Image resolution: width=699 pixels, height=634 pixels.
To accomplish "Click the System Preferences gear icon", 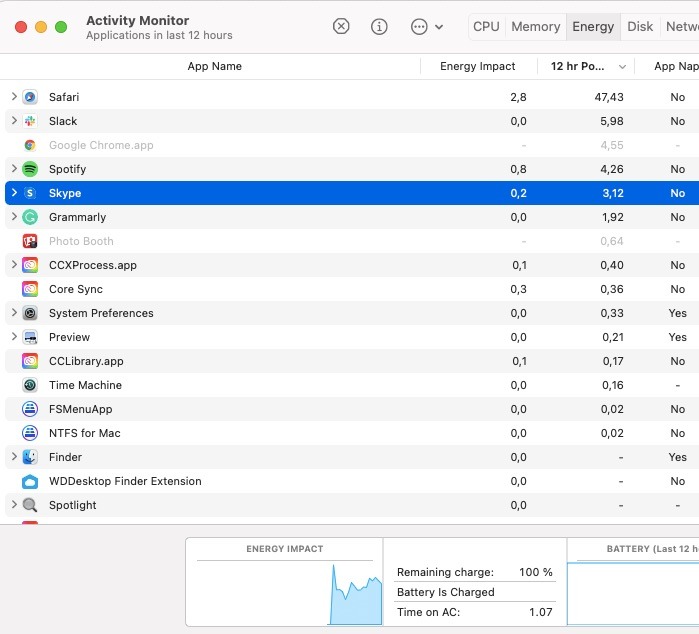I will pyautogui.click(x=30, y=313).
